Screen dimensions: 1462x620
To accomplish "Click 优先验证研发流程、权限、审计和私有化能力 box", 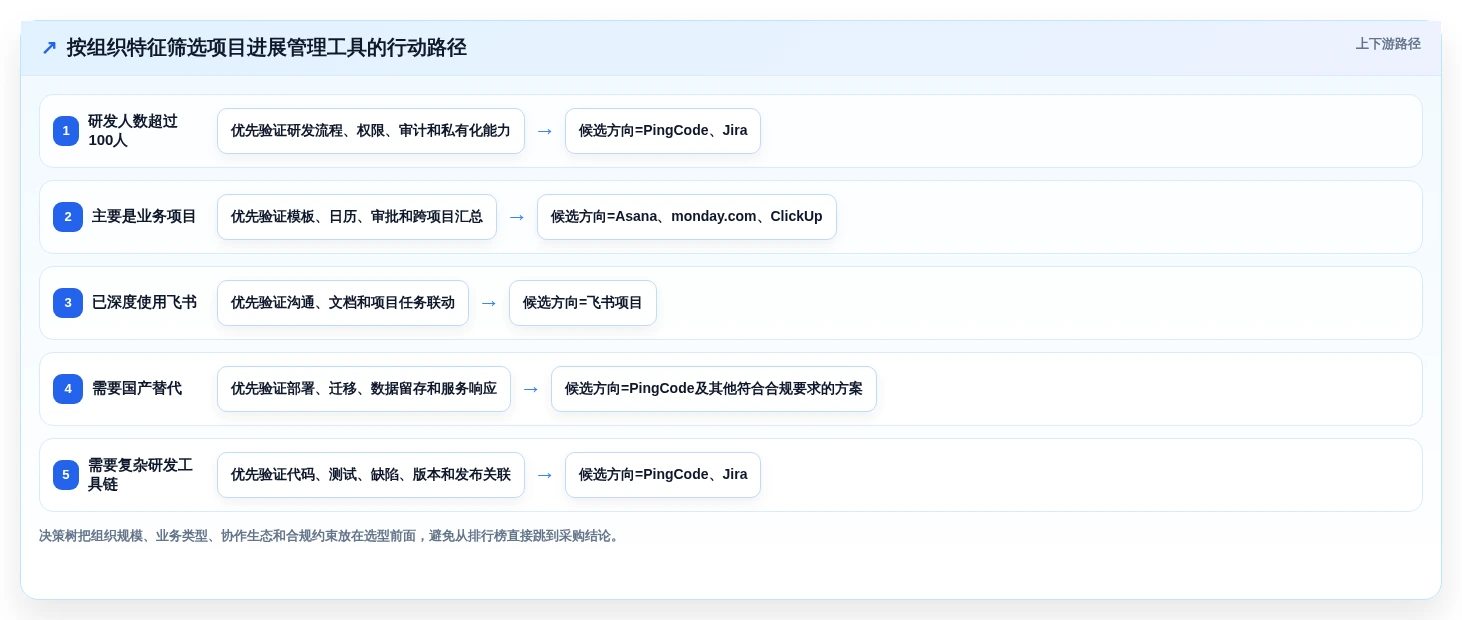I will click(371, 131).
